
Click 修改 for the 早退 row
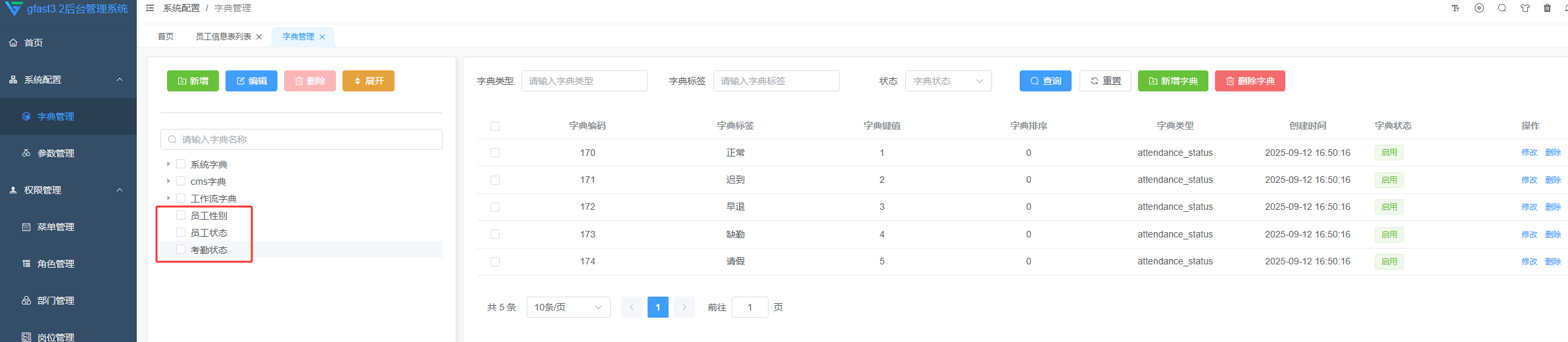(1529, 207)
